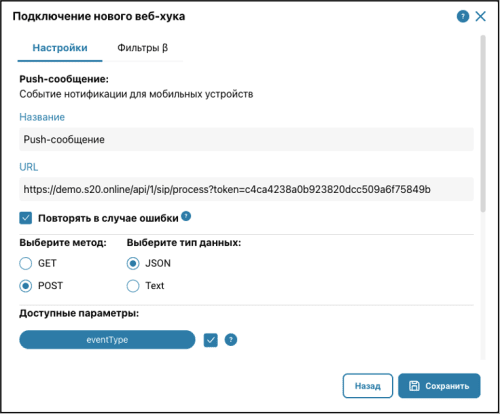Click into the URL input field
The image size is (500, 414).
[x=246, y=189]
